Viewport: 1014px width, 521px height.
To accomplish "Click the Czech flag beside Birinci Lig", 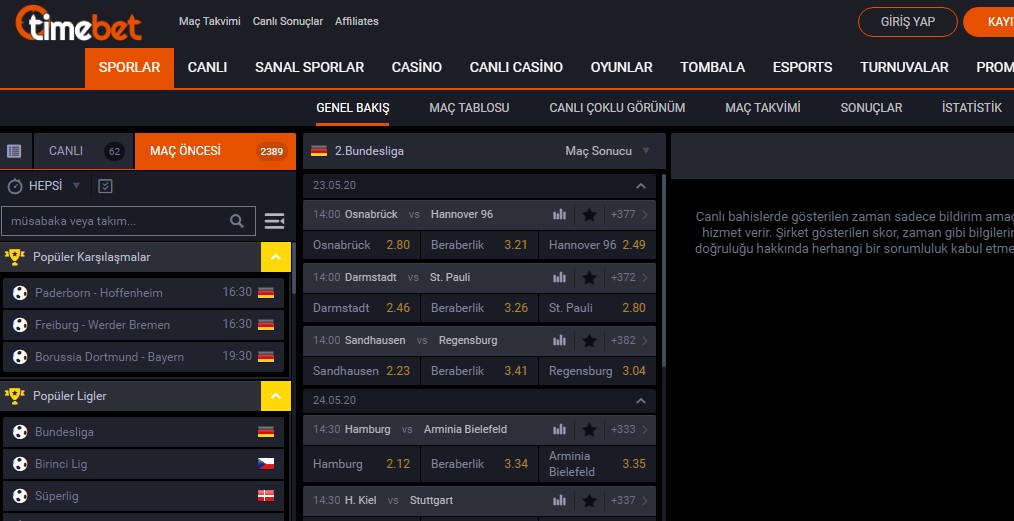I will [266, 464].
